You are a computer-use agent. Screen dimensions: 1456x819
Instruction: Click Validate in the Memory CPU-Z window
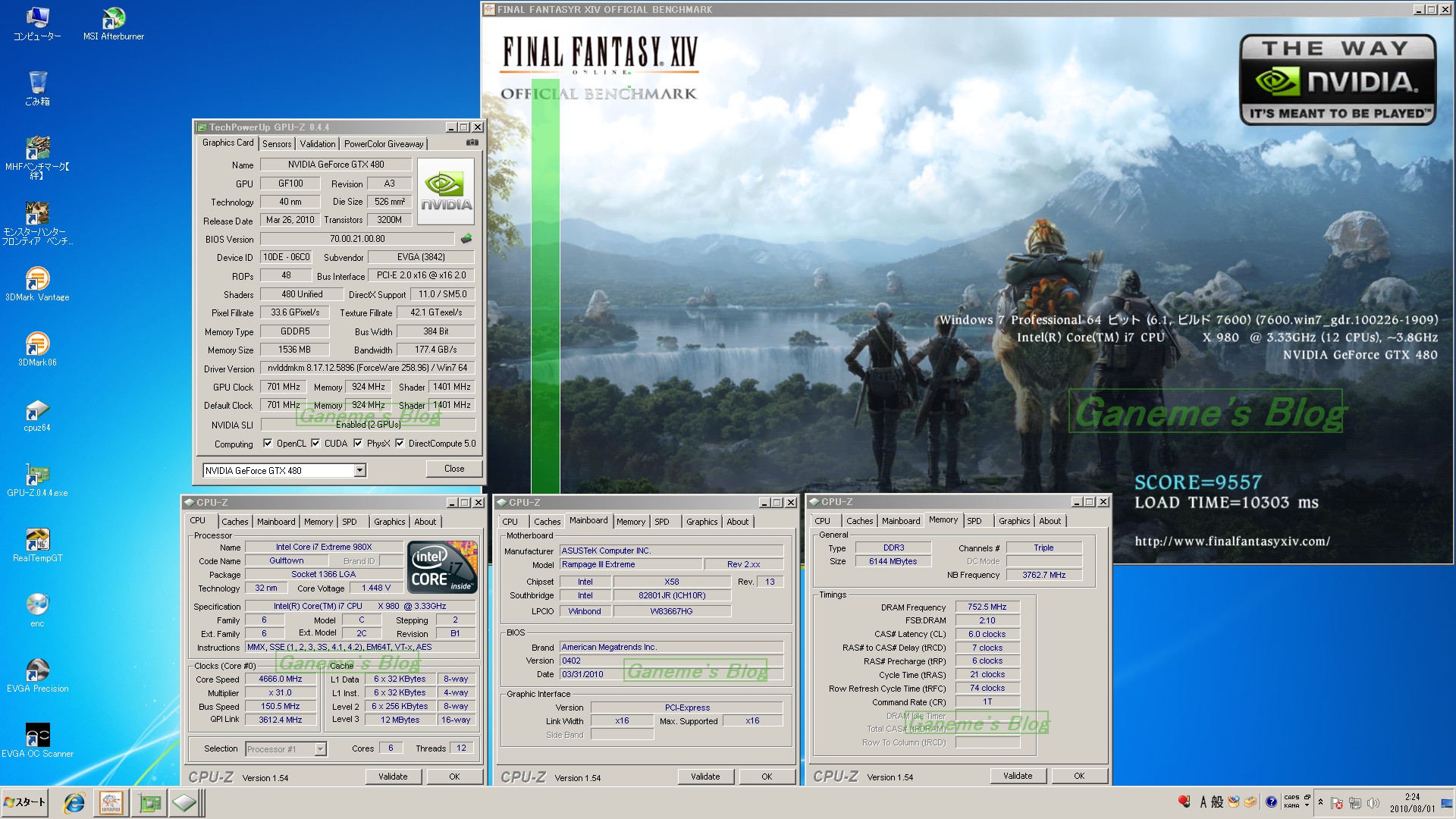[1017, 776]
